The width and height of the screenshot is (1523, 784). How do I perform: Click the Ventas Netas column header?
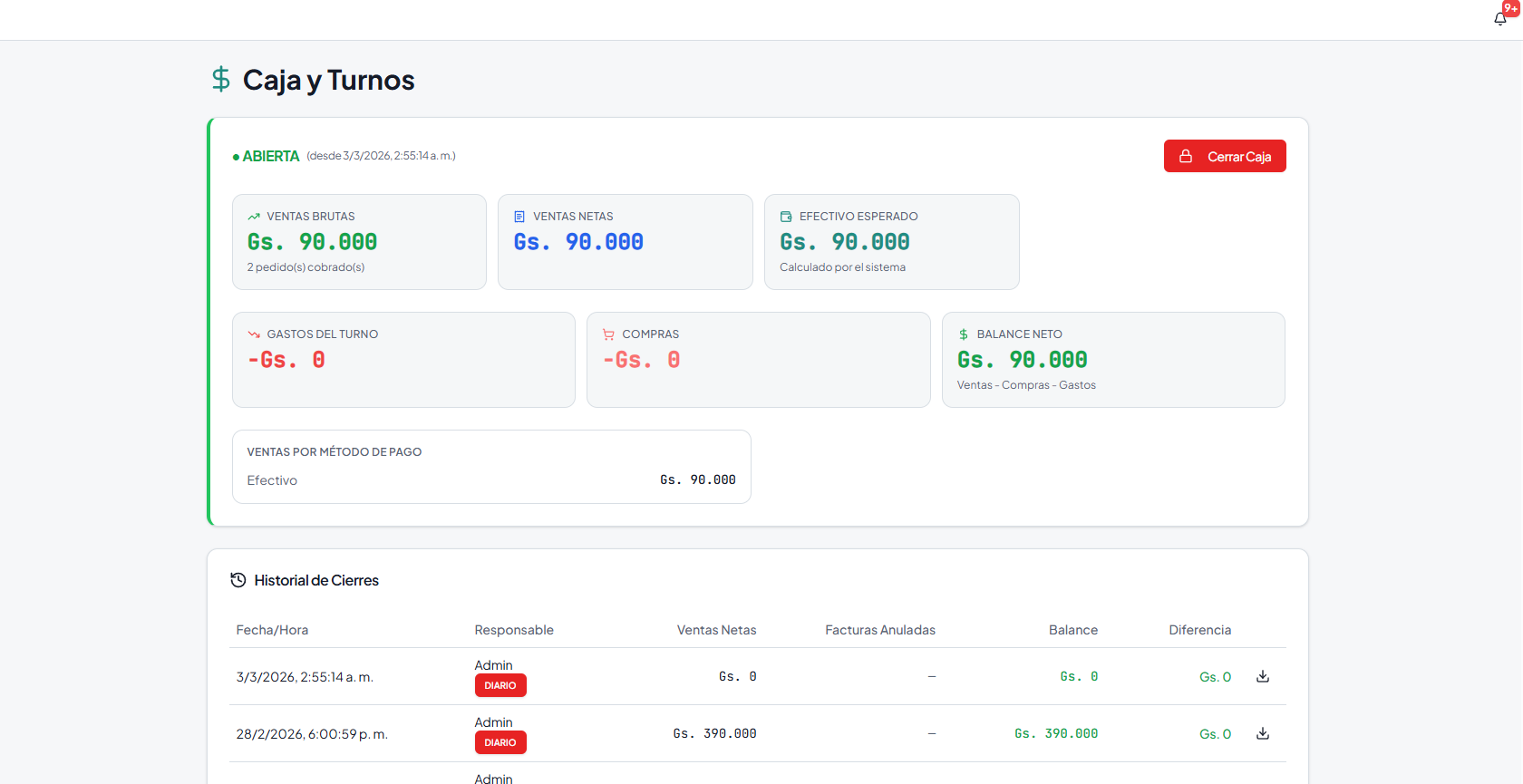[716, 630]
